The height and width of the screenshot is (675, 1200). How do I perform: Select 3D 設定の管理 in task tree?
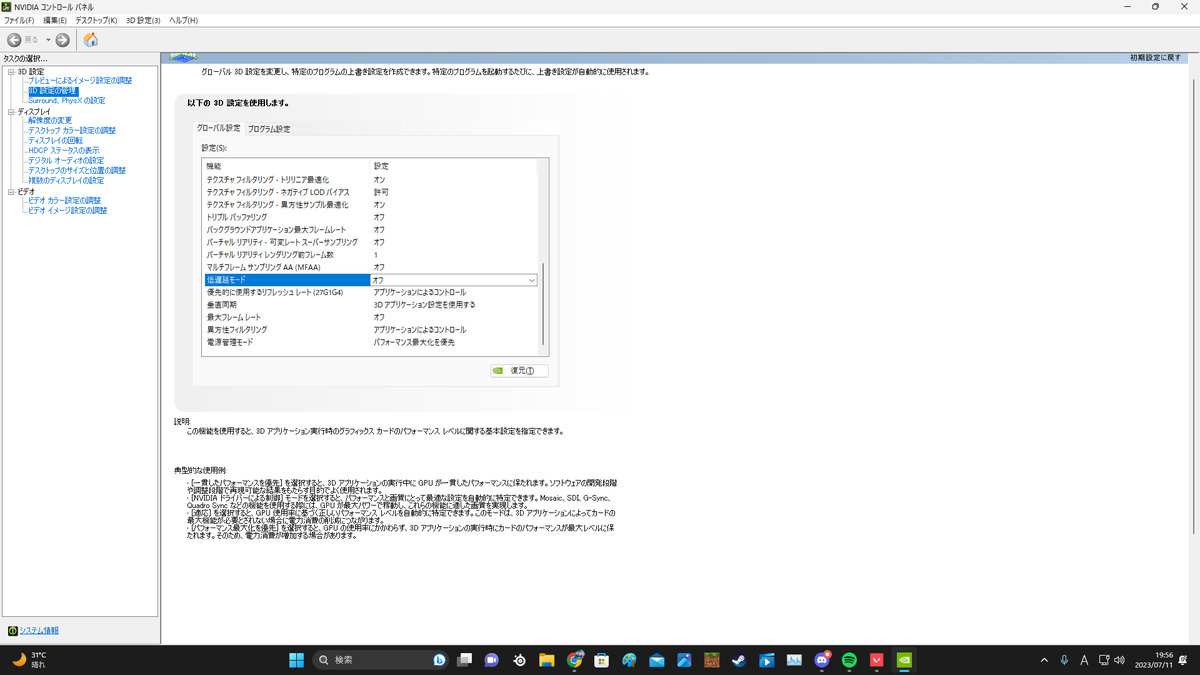point(52,91)
